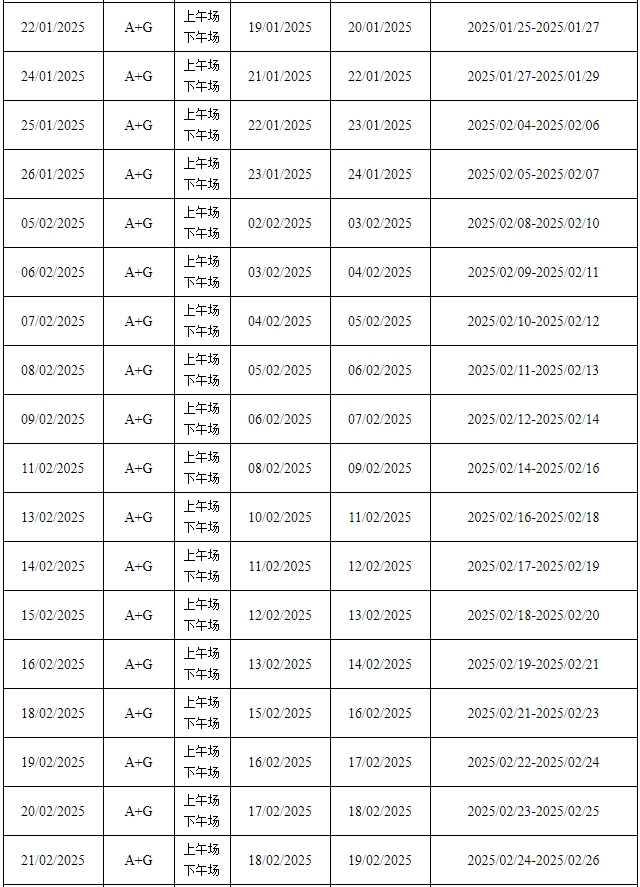Viewport: 640px width, 887px height.
Task: Click A+G in the 15/02/2025 row
Action: [139, 615]
